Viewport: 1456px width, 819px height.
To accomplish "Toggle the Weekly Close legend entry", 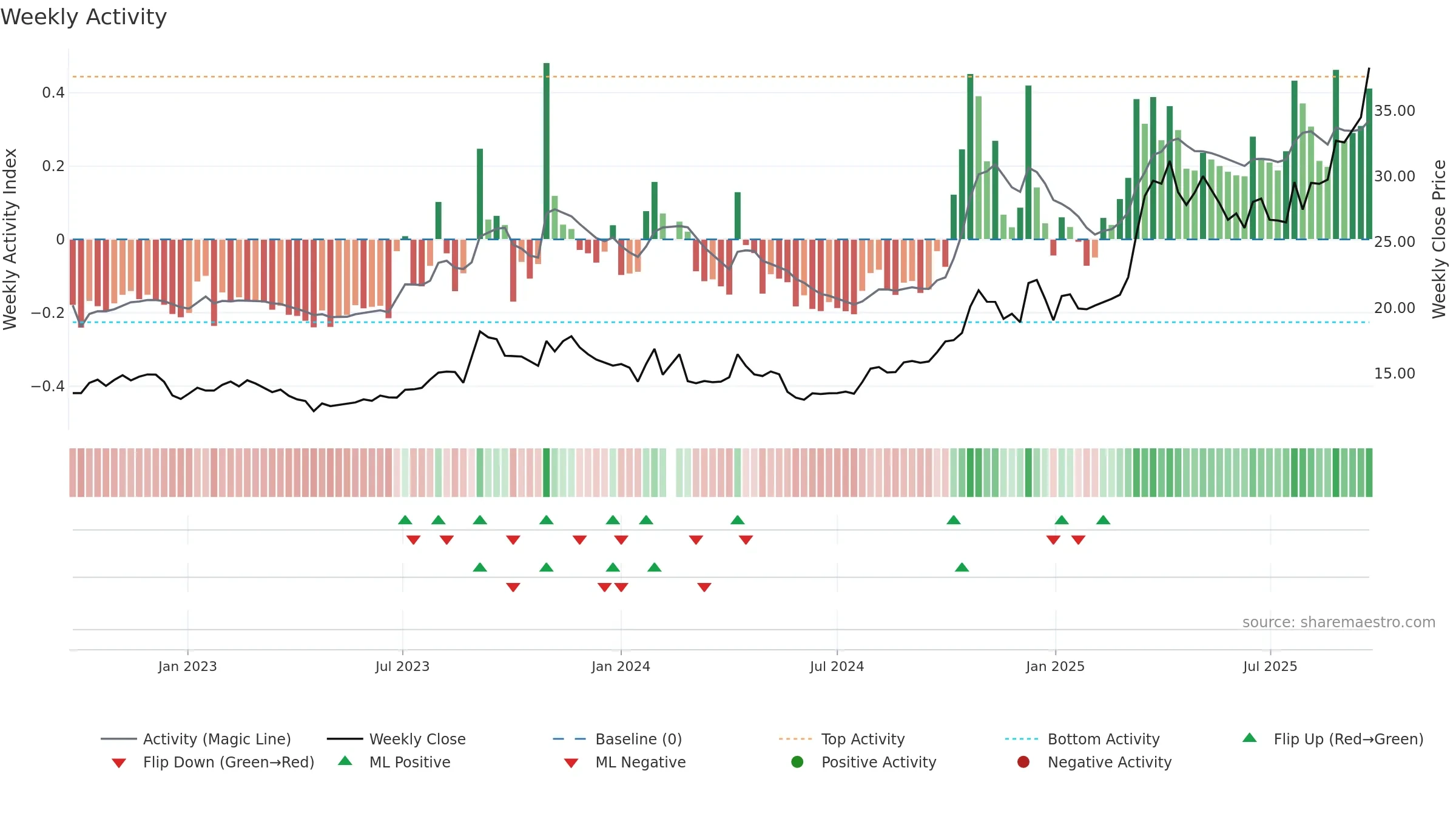I will 396,739.
